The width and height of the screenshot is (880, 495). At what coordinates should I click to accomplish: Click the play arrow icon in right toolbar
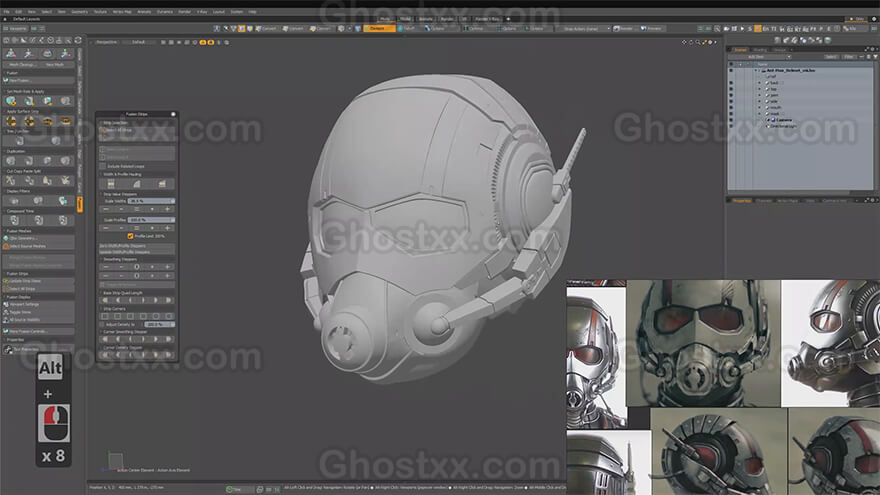tap(742, 28)
